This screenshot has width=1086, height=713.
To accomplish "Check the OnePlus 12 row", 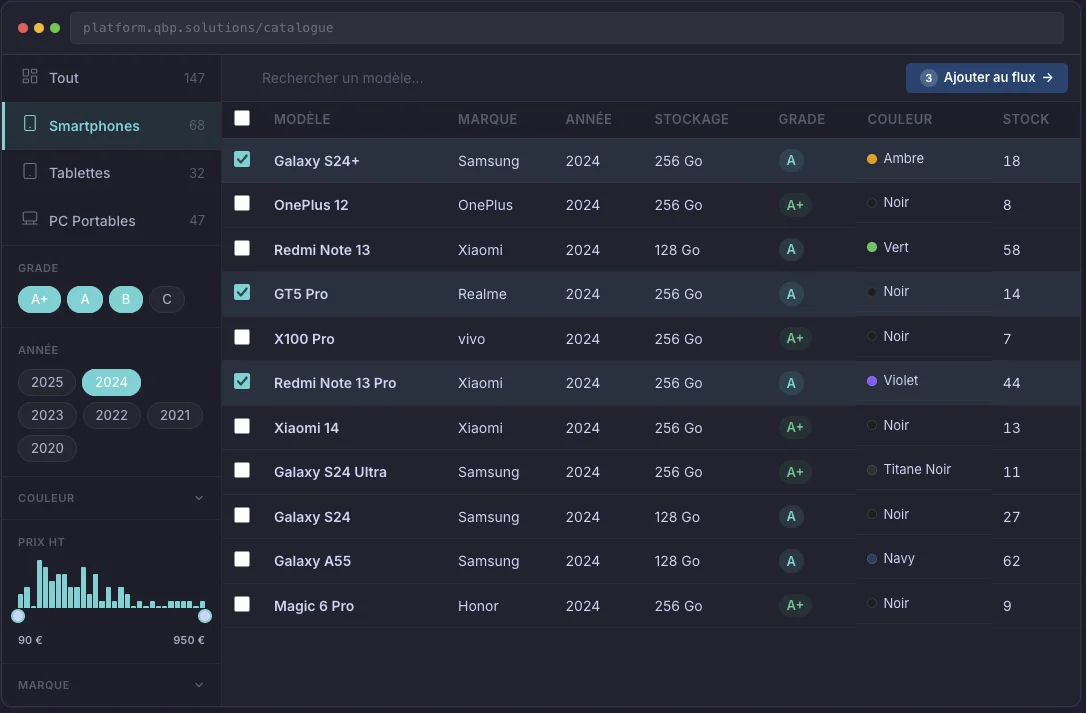I will [x=242, y=203].
